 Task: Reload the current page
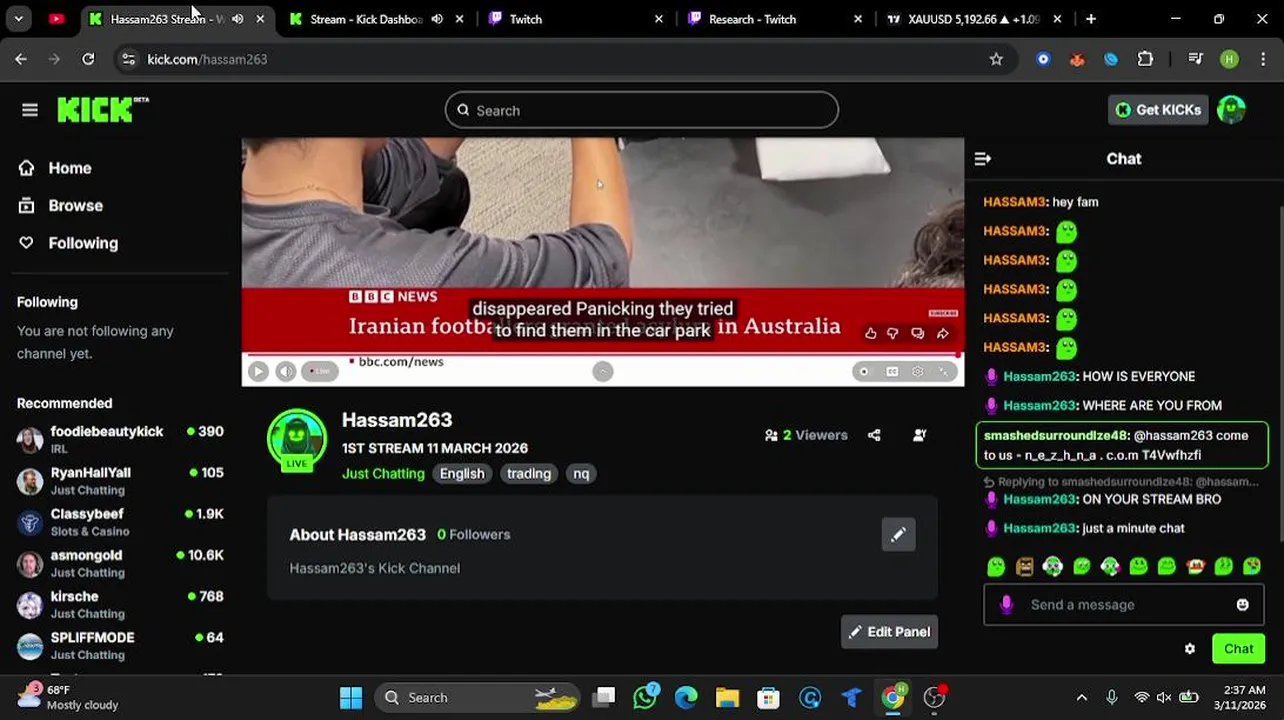click(88, 59)
